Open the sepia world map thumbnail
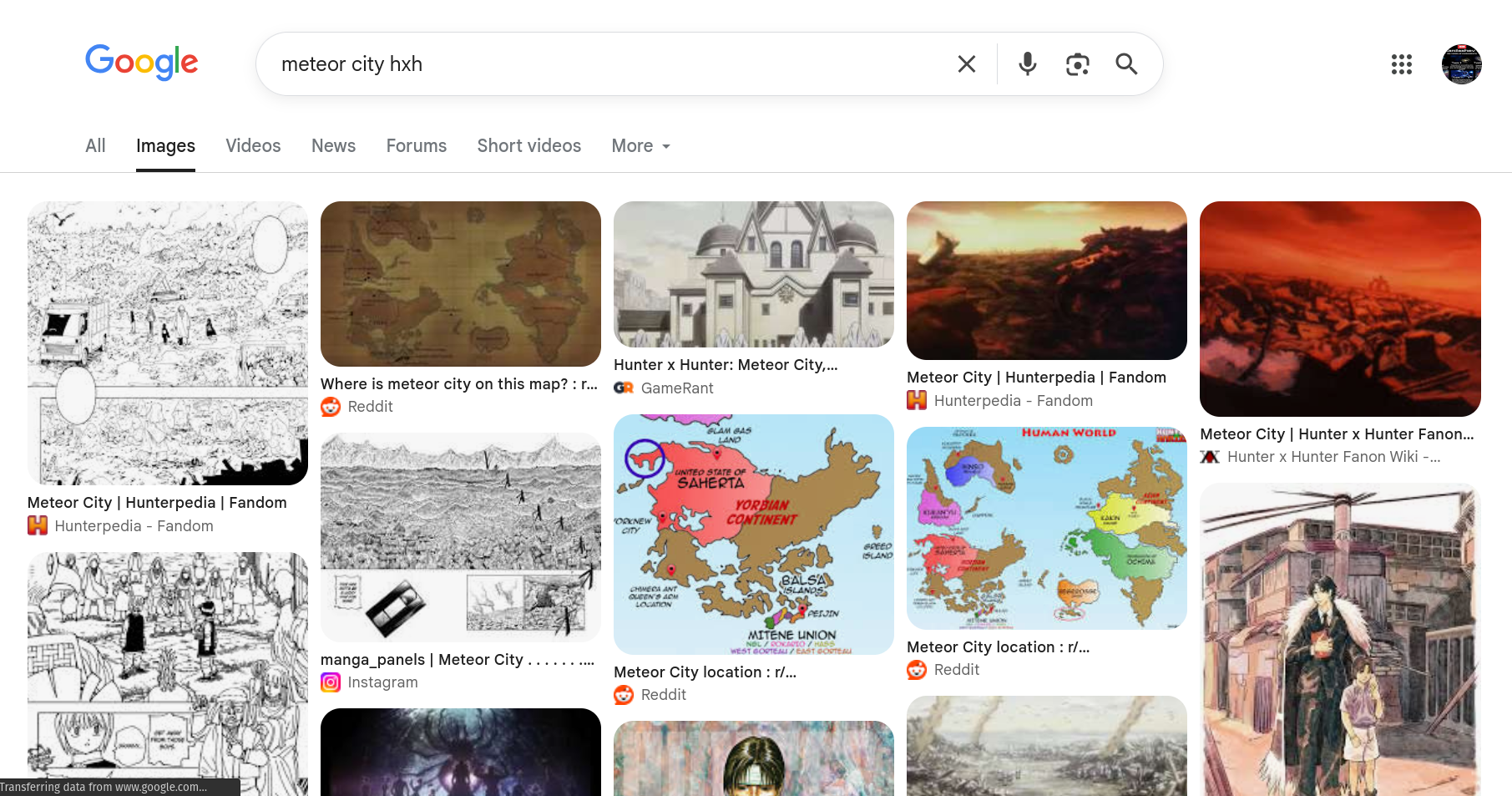Screen dimensions: 1512x796 [461, 284]
